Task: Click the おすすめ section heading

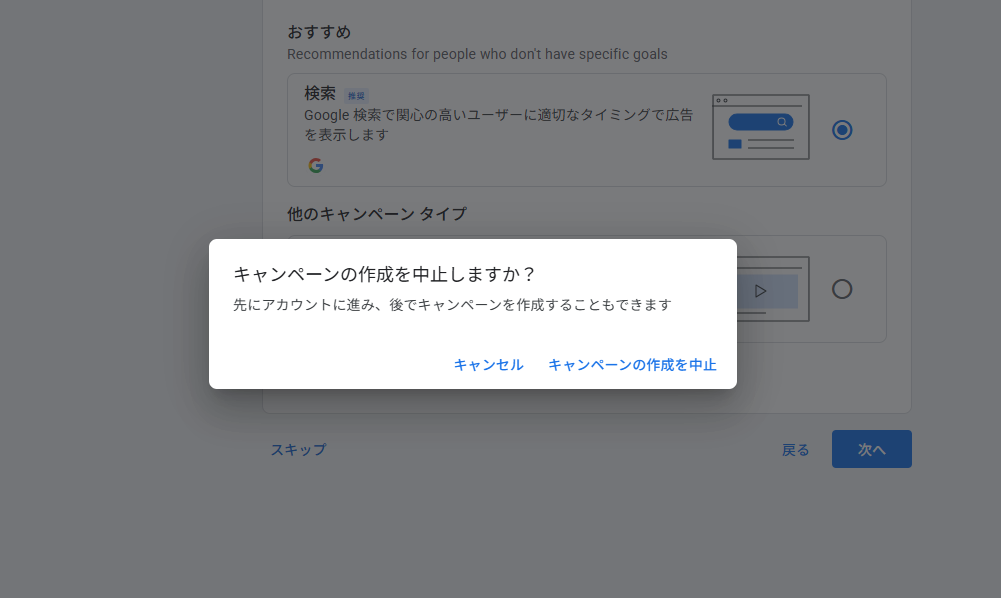Action: [319, 32]
